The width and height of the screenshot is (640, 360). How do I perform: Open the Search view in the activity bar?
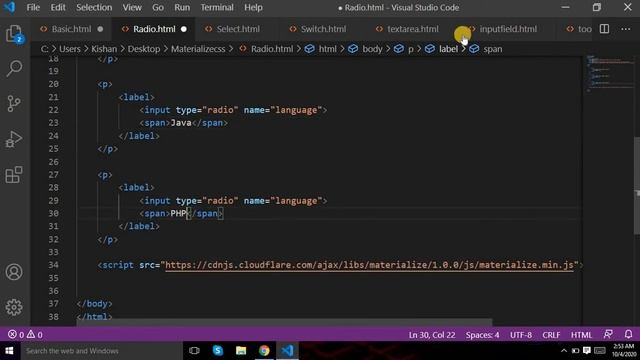[x=14, y=69]
